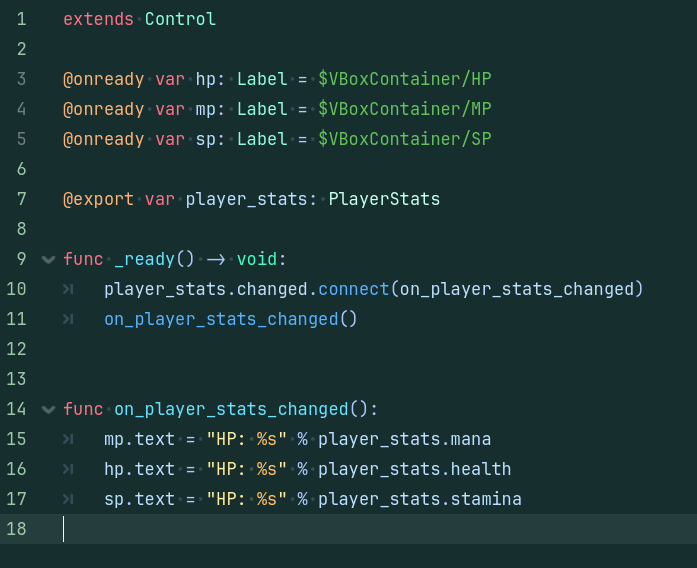Screen dimensions: 697x568
Task: Place the cursor on player_stats.mana text
Action: (x=405, y=439)
